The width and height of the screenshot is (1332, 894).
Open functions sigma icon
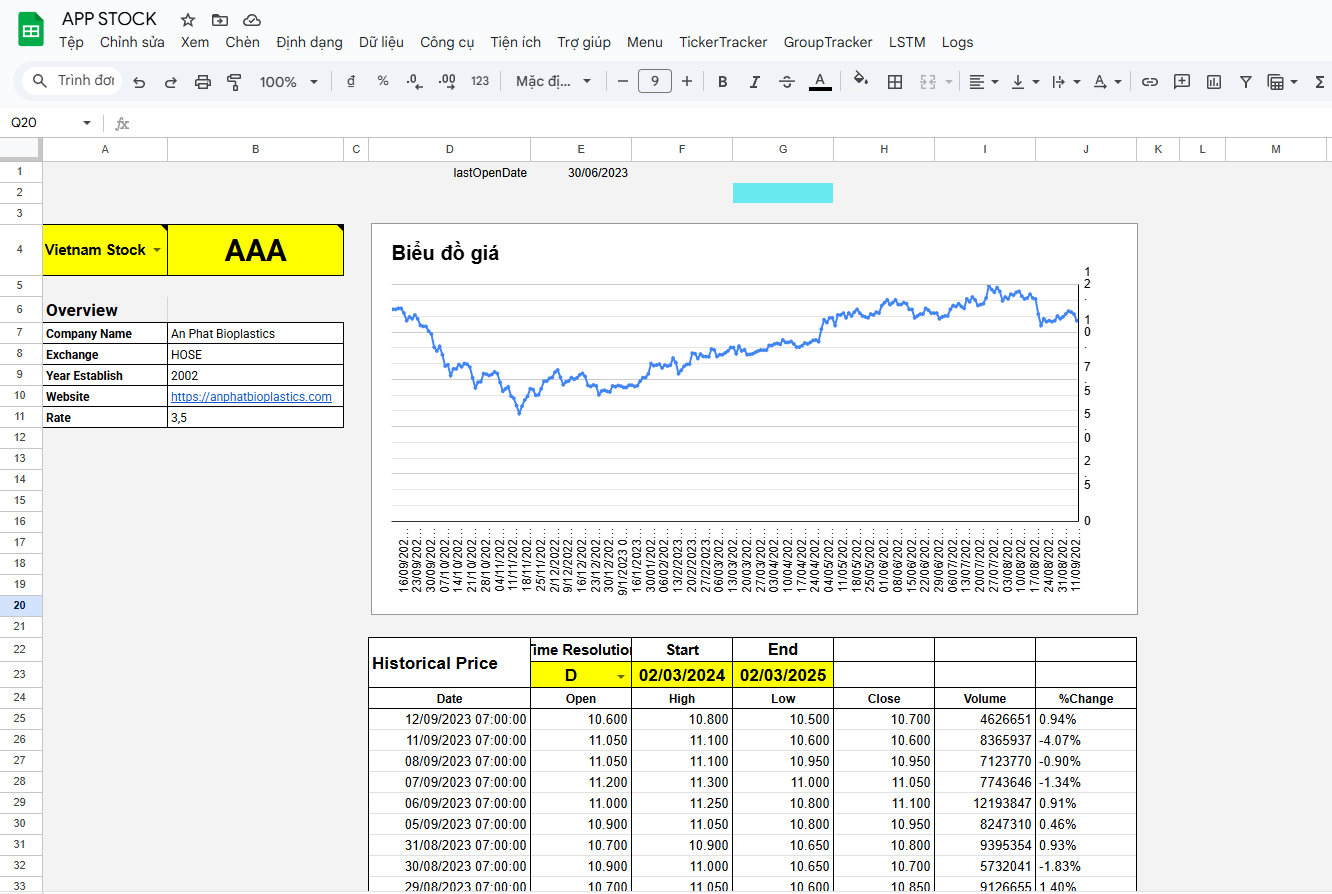click(x=1321, y=82)
